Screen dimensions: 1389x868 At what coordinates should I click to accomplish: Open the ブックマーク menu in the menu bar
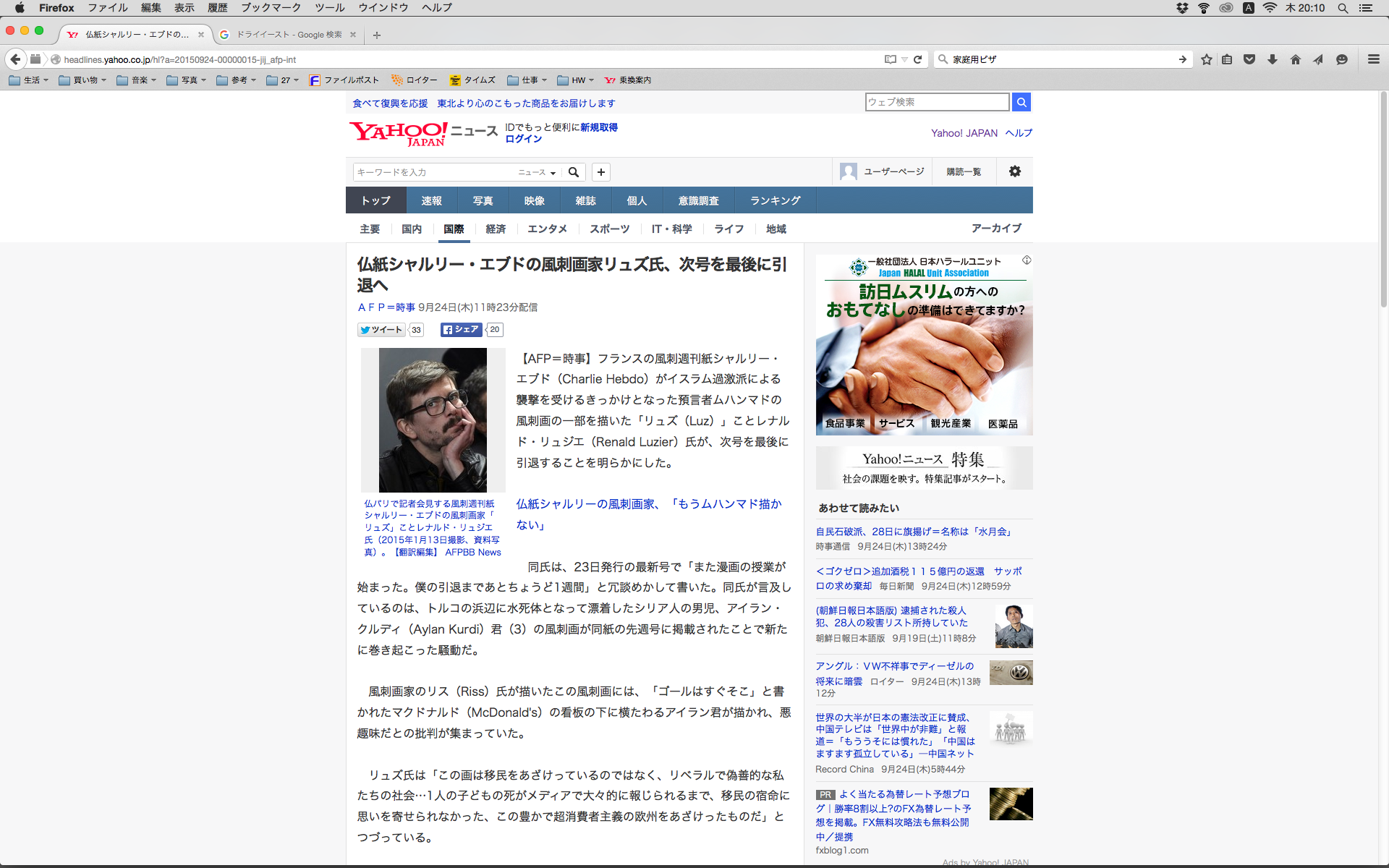tap(271, 8)
